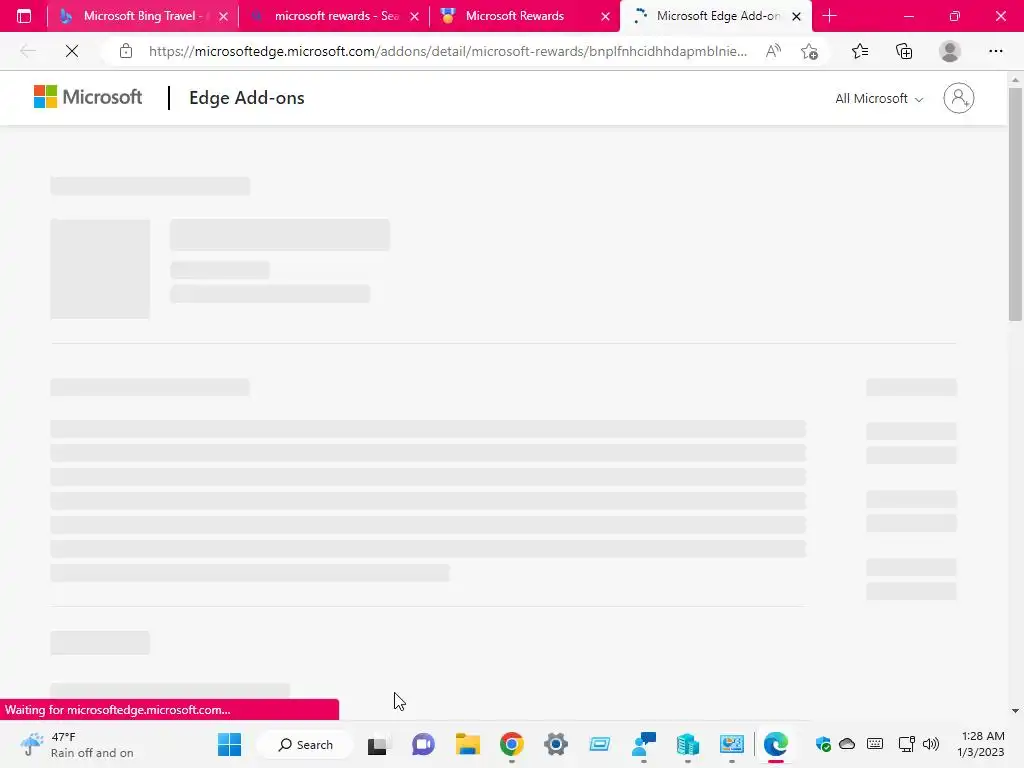The image size is (1024, 768).
Task: Switch to microsoft rewards search tab
Action: (334, 16)
